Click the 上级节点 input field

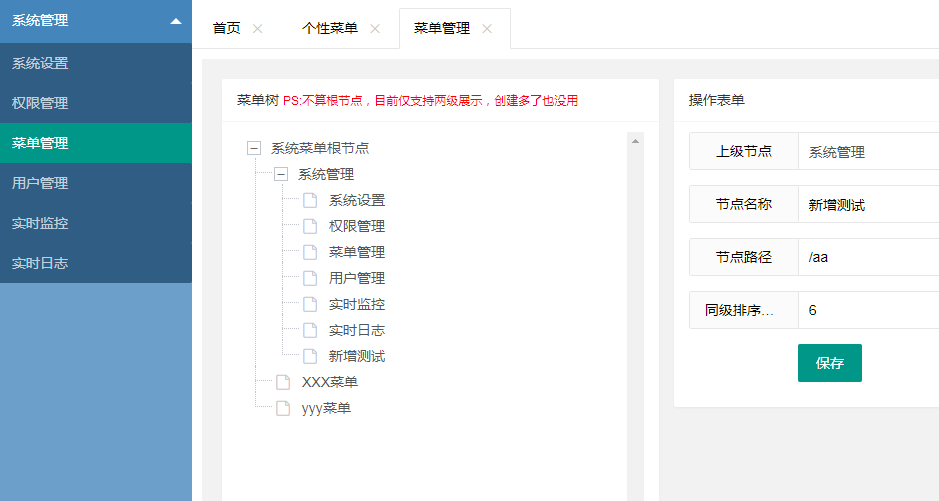click(868, 151)
